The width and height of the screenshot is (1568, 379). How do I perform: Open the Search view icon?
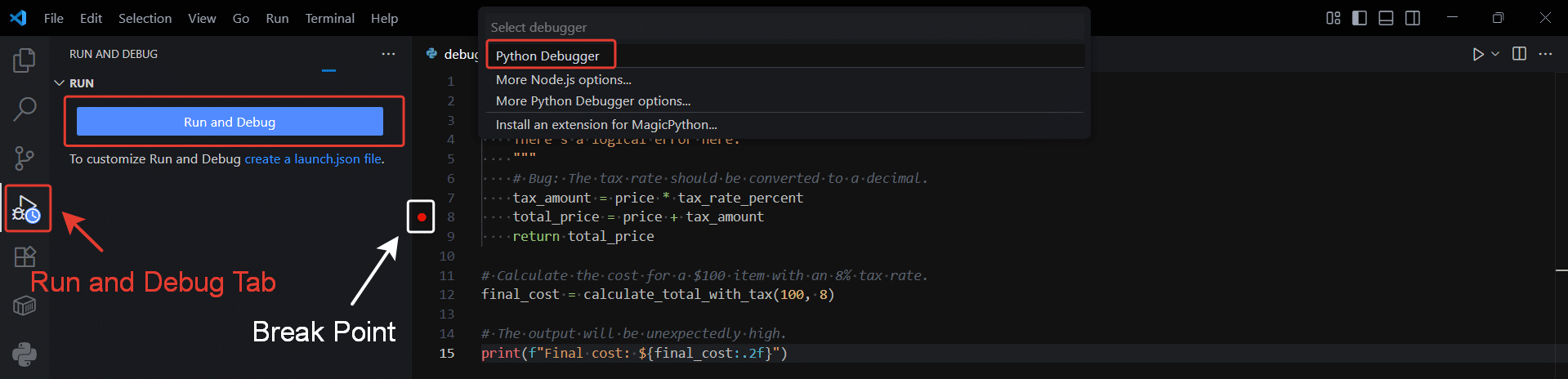[25, 109]
